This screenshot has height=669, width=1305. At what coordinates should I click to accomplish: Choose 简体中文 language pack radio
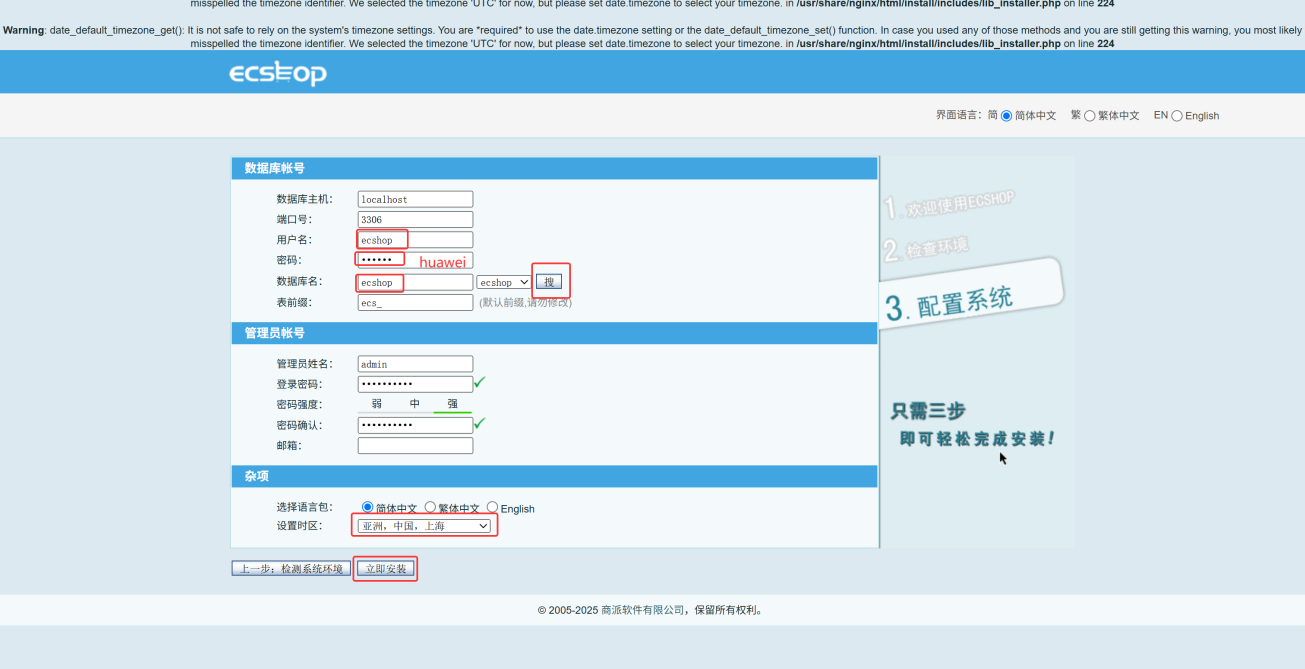368,508
